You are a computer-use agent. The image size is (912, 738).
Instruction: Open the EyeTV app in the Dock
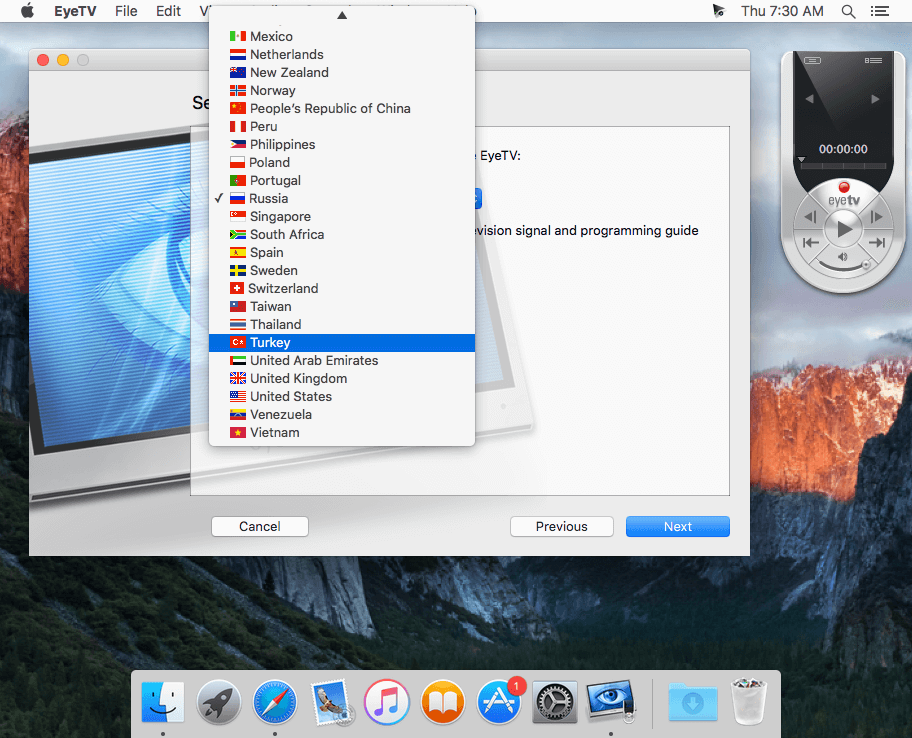pyautogui.click(x=610, y=702)
